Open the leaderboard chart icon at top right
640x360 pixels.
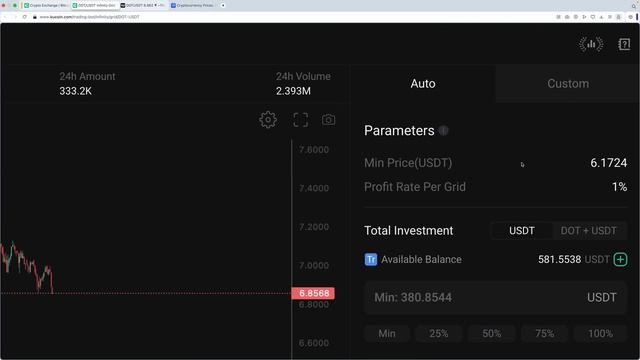click(591, 44)
